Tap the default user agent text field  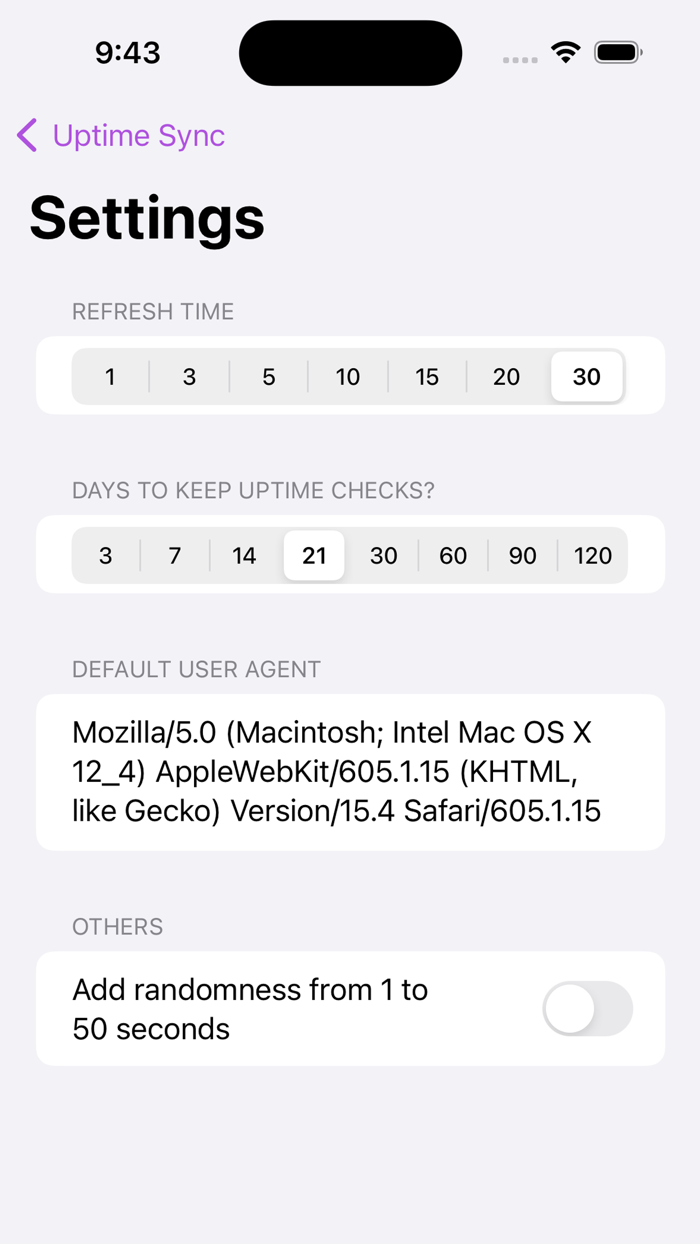(x=350, y=771)
